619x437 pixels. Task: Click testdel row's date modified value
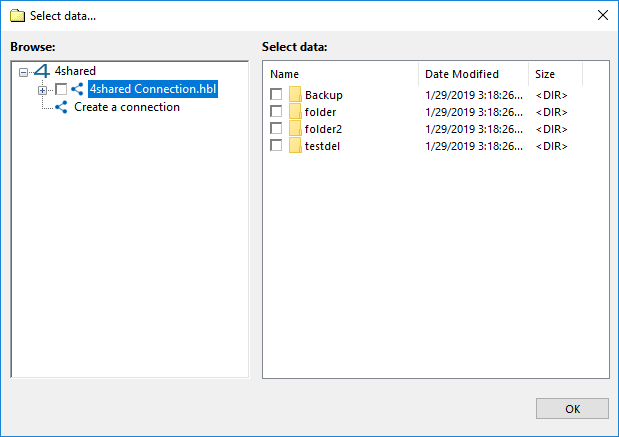click(x=474, y=146)
